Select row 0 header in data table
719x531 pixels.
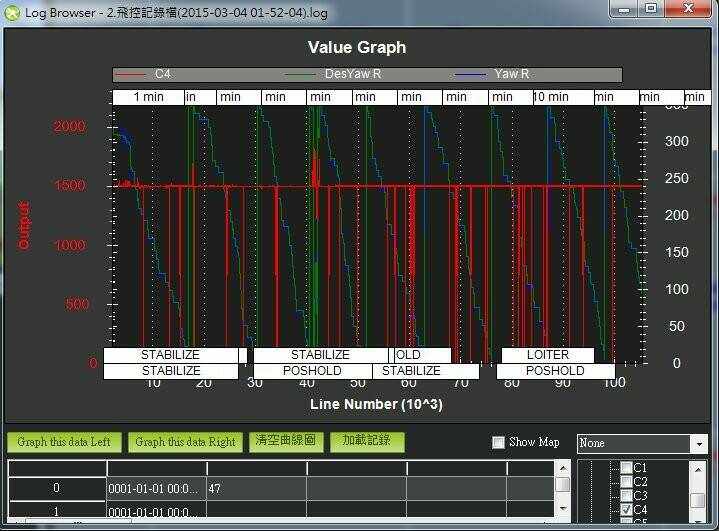[56, 488]
